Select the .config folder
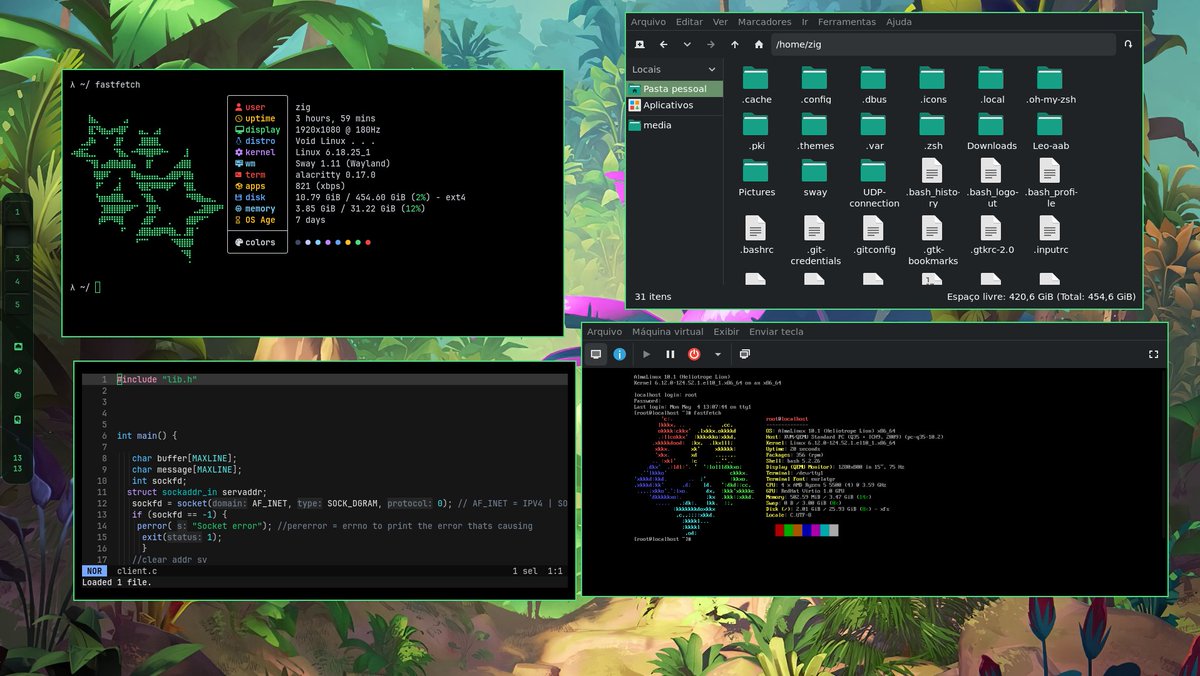 click(815, 86)
